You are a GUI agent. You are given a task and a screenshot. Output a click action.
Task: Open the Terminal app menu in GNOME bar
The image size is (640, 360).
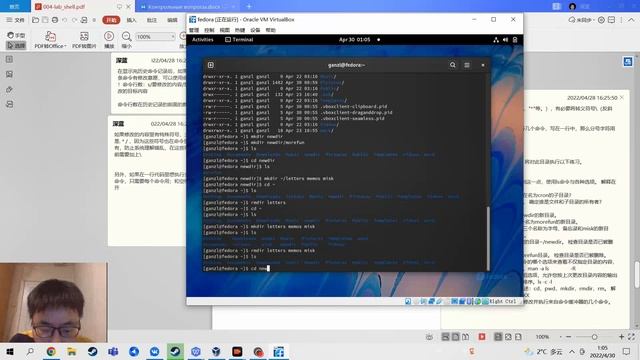(239, 40)
